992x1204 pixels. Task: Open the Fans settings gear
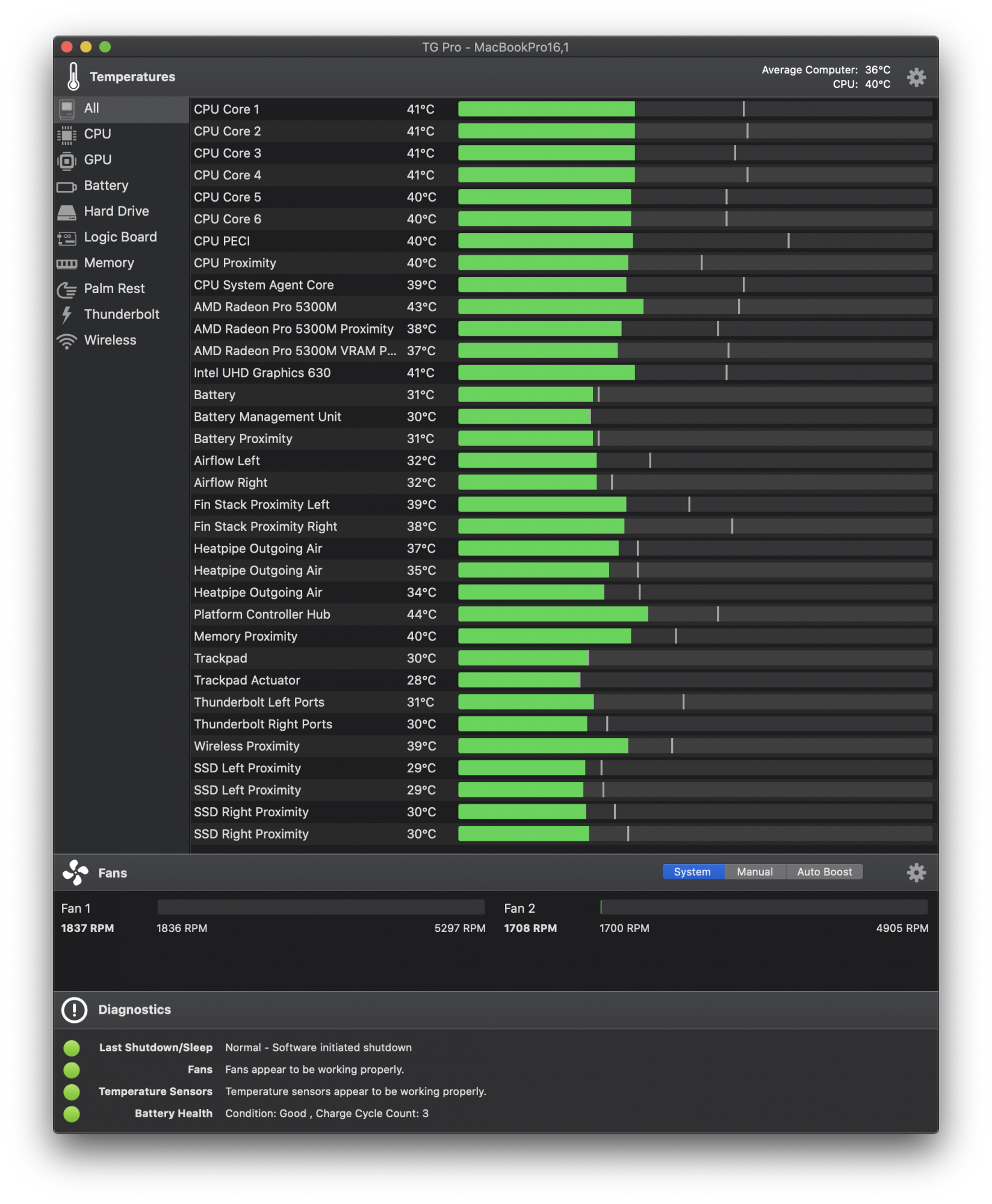click(916, 872)
